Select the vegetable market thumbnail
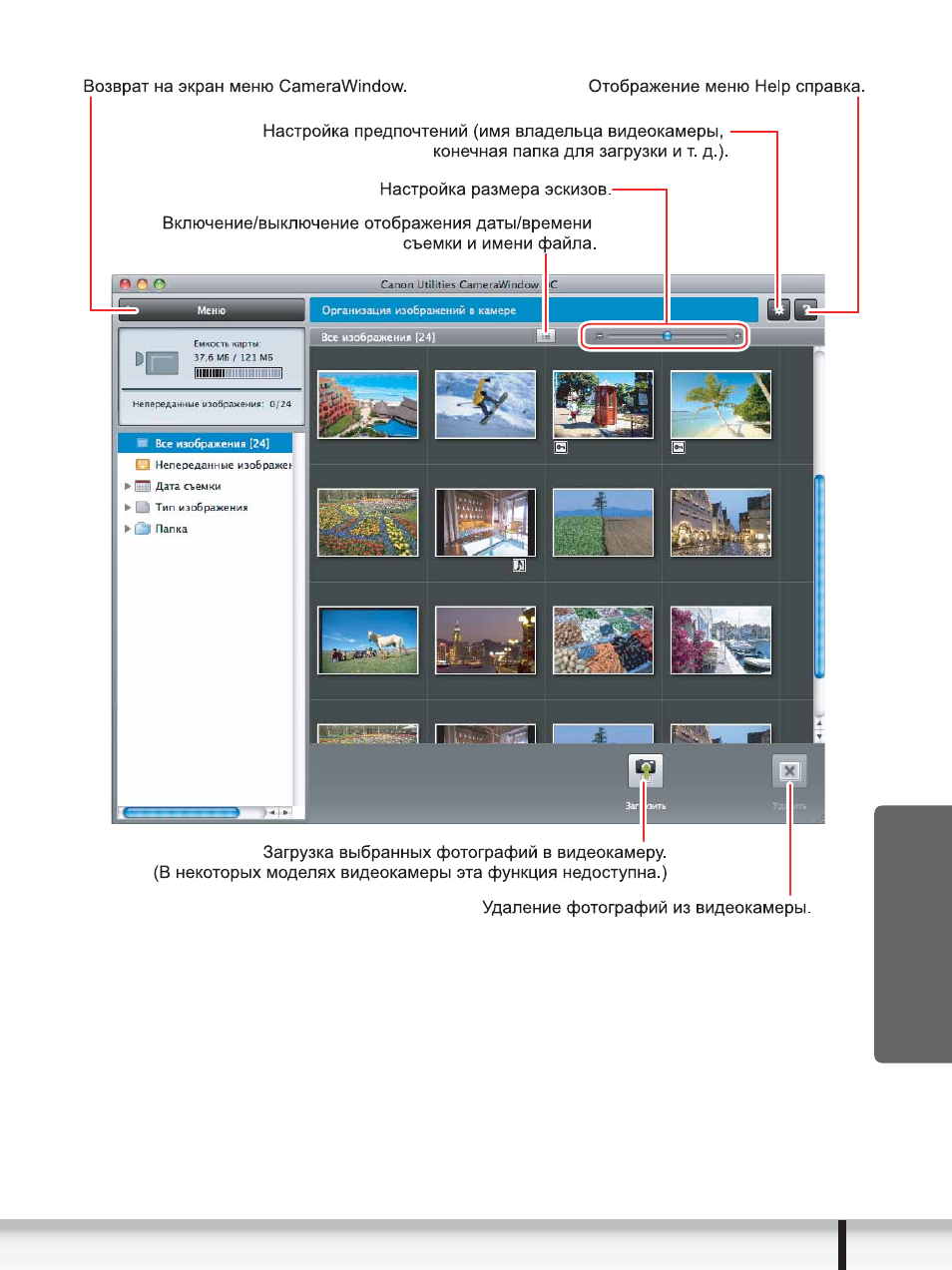This screenshot has height=1270, width=952. click(604, 639)
